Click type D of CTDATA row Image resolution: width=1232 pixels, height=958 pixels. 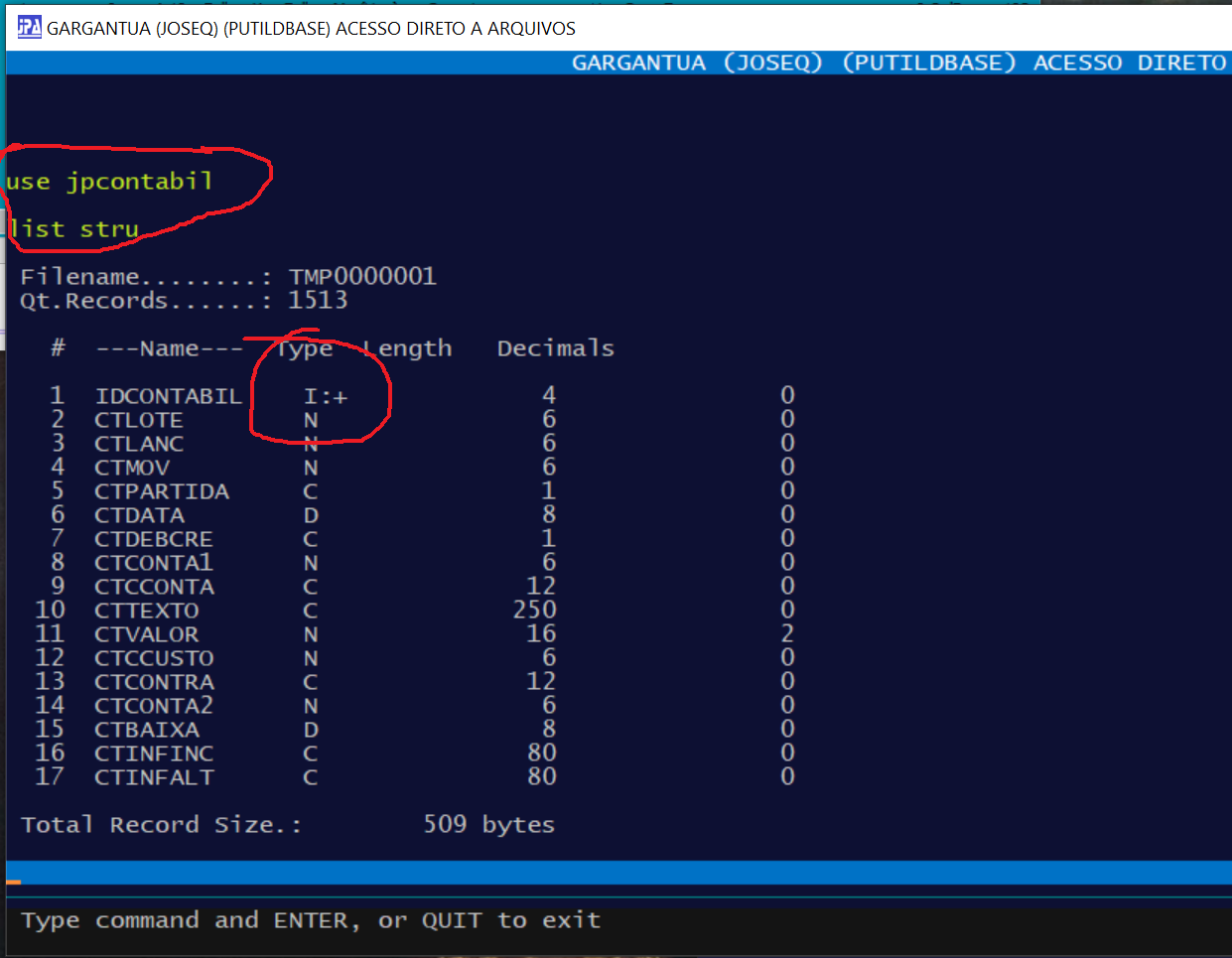(x=311, y=515)
